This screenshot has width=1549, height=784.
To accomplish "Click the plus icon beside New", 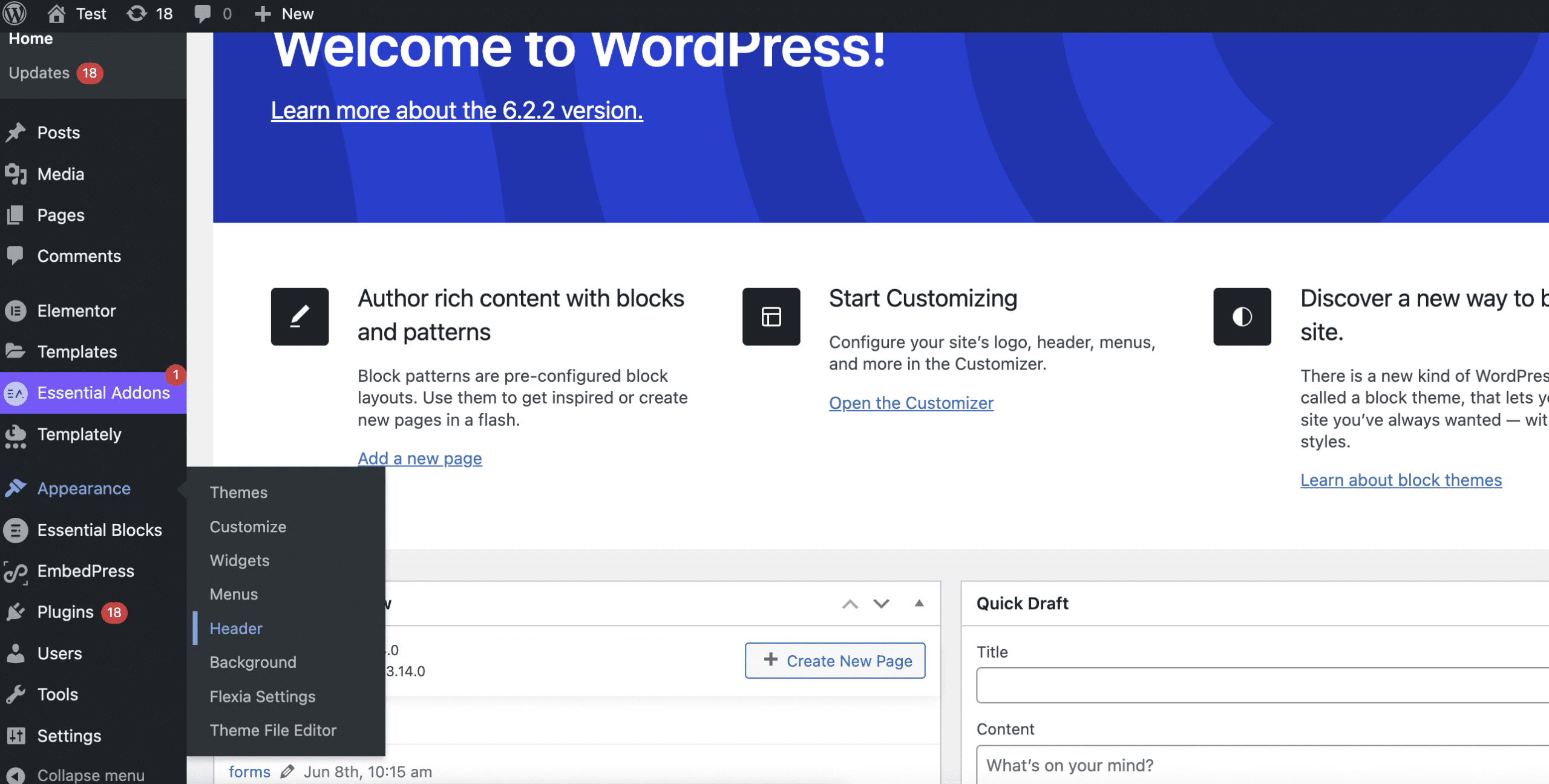I will (x=262, y=13).
